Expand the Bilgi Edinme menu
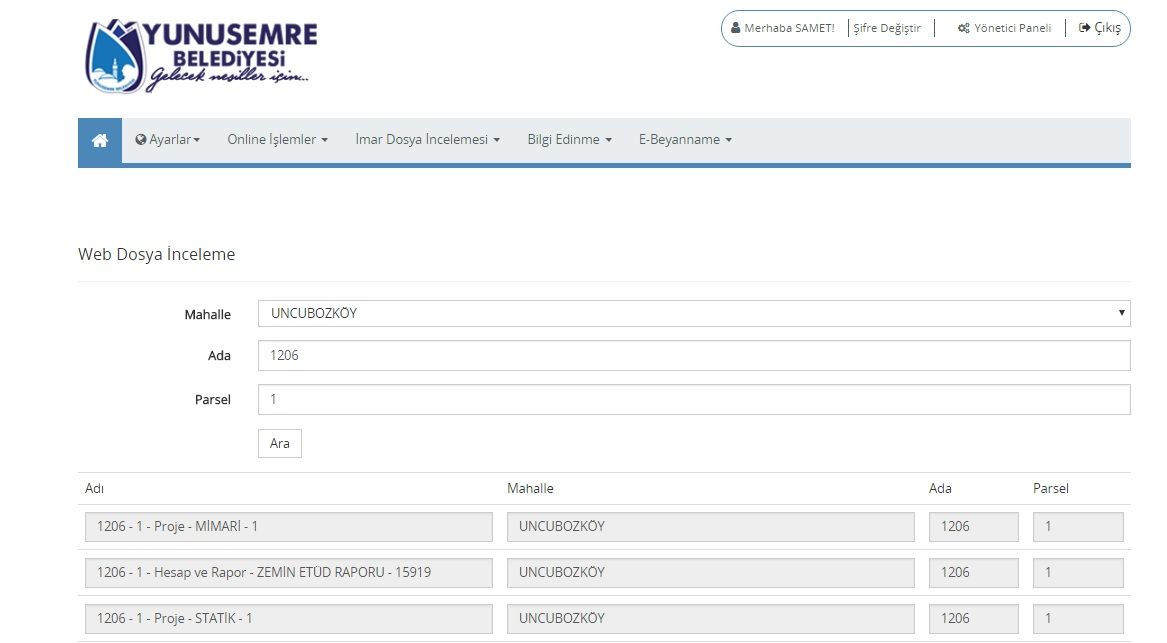 [569, 140]
